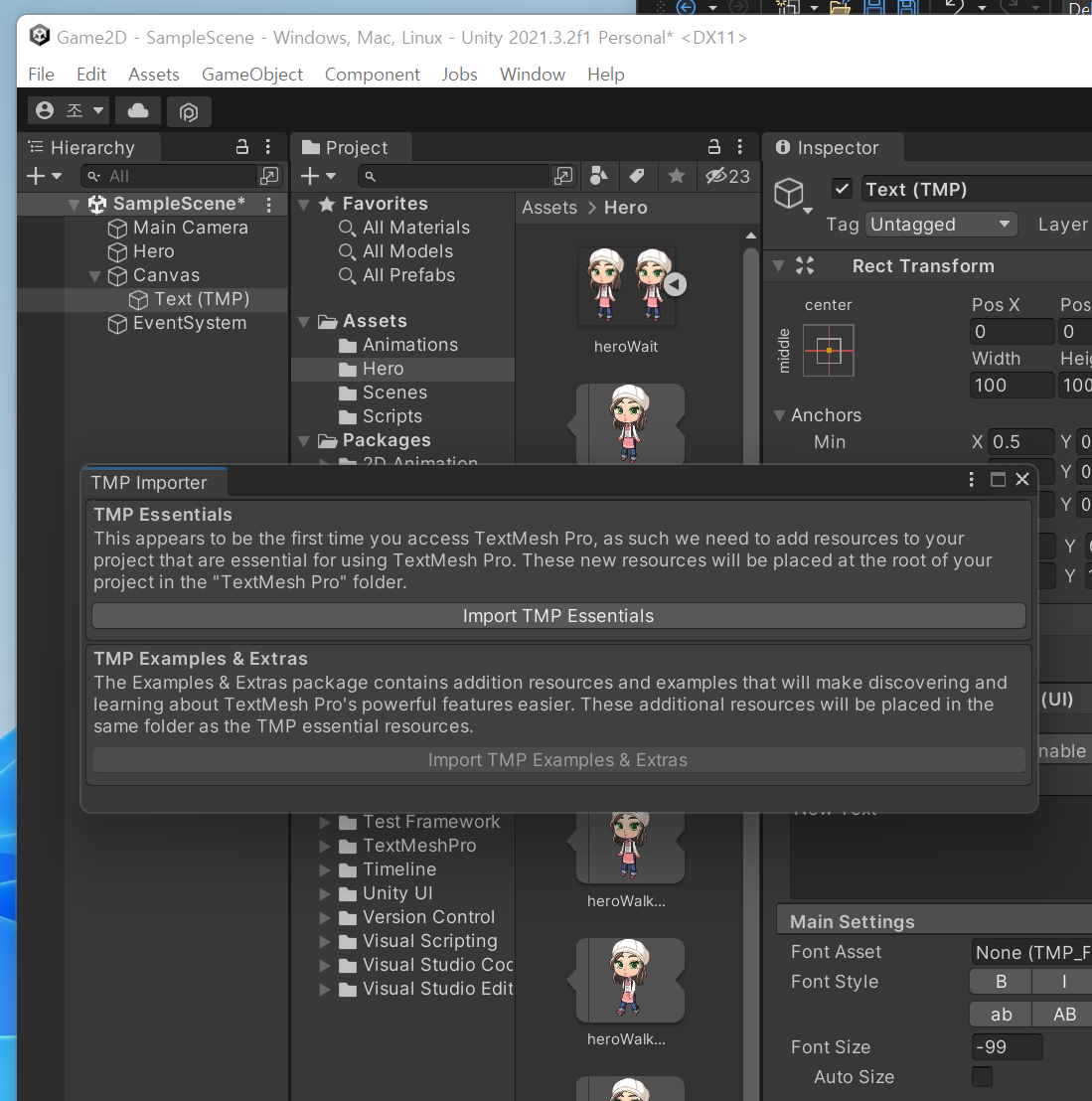Open the Component menu
Viewport: 1092px width, 1101px height.
pyautogui.click(x=373, y=75)
